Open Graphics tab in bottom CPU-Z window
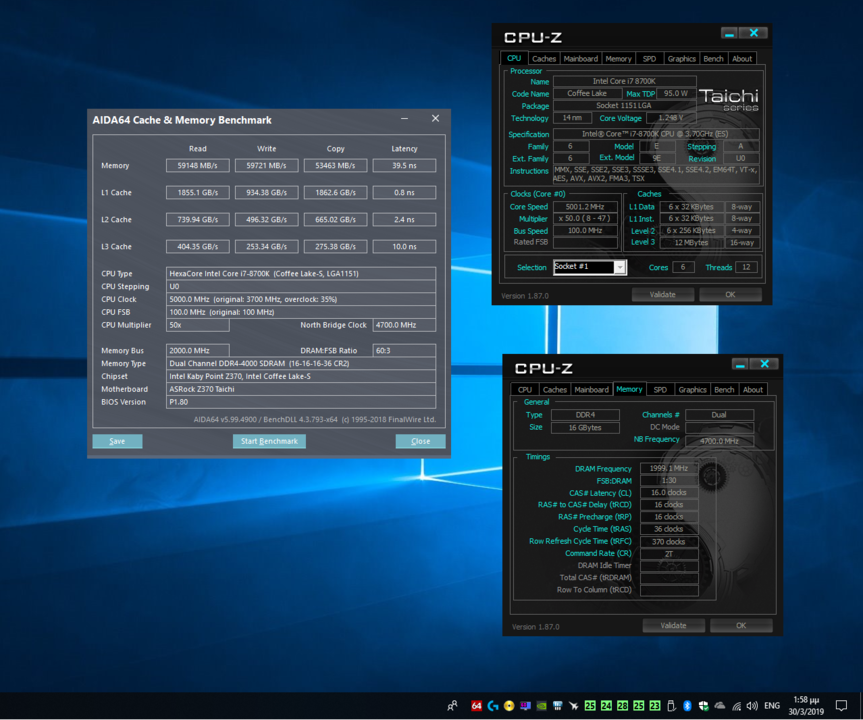Screen dimensions: 863x720 [x=692, y=389]
